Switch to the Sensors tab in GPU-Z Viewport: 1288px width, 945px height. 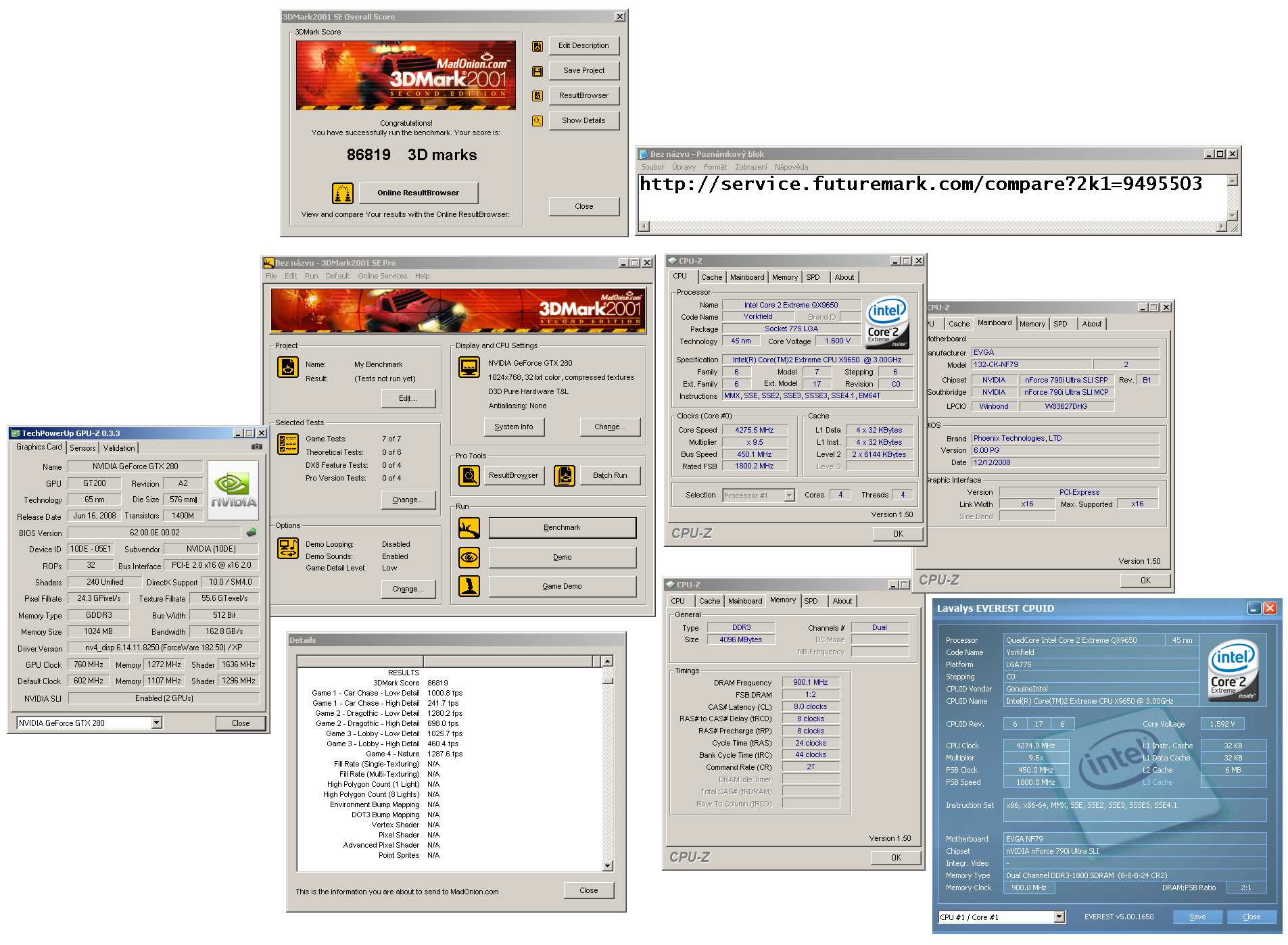pos(82,448)
